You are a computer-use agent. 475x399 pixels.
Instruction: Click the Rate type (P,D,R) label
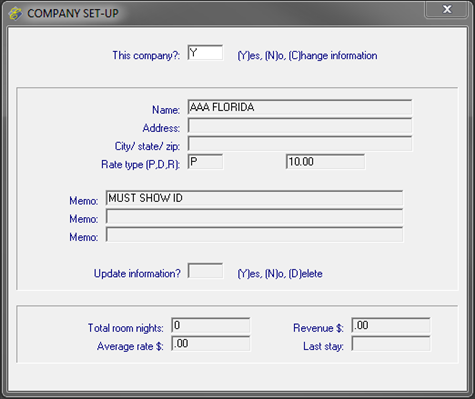140,165
